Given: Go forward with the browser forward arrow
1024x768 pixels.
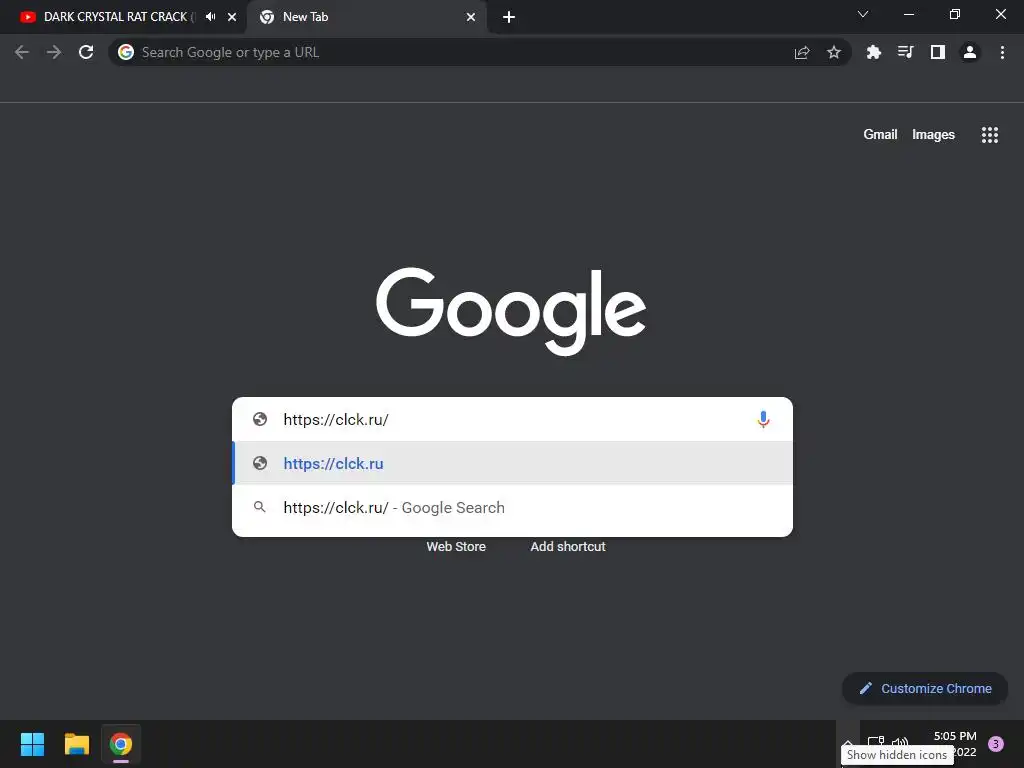Looking at the screenshot, I should pos(54,52).
